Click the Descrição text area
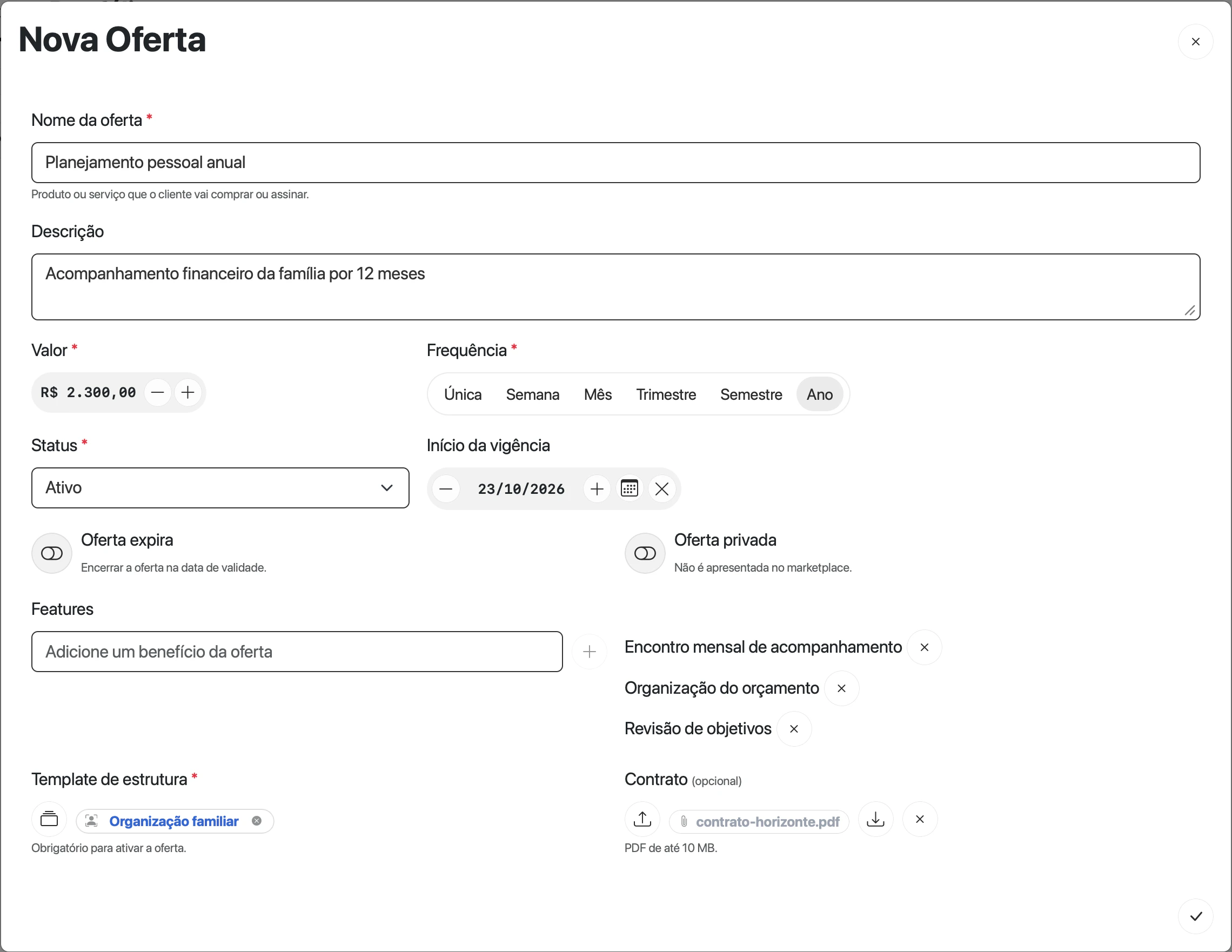 click(x=615, y=286)
